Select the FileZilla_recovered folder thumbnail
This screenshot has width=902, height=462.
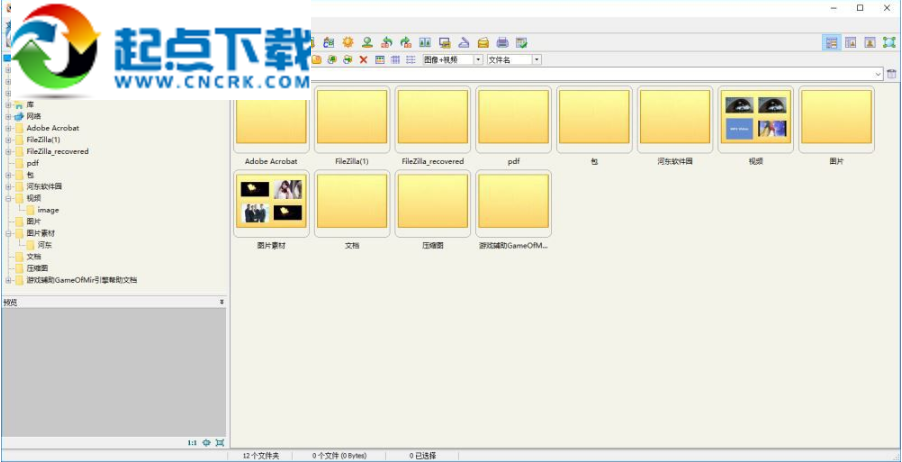pos(433,120)
